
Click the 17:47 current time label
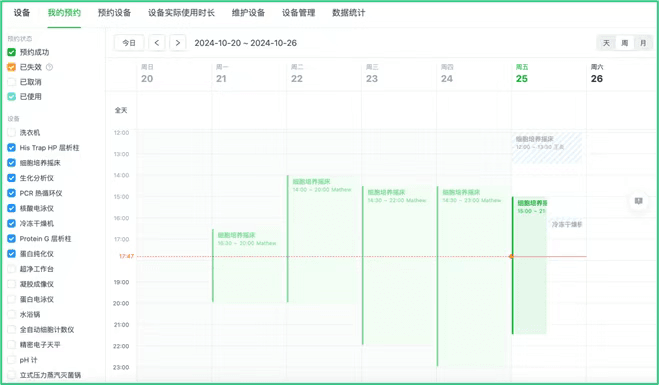(x=127, y=256)
